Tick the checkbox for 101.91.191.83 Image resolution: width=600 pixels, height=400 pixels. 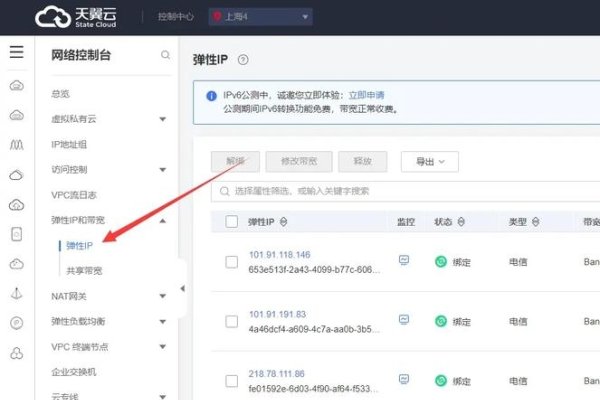(232, 322)
